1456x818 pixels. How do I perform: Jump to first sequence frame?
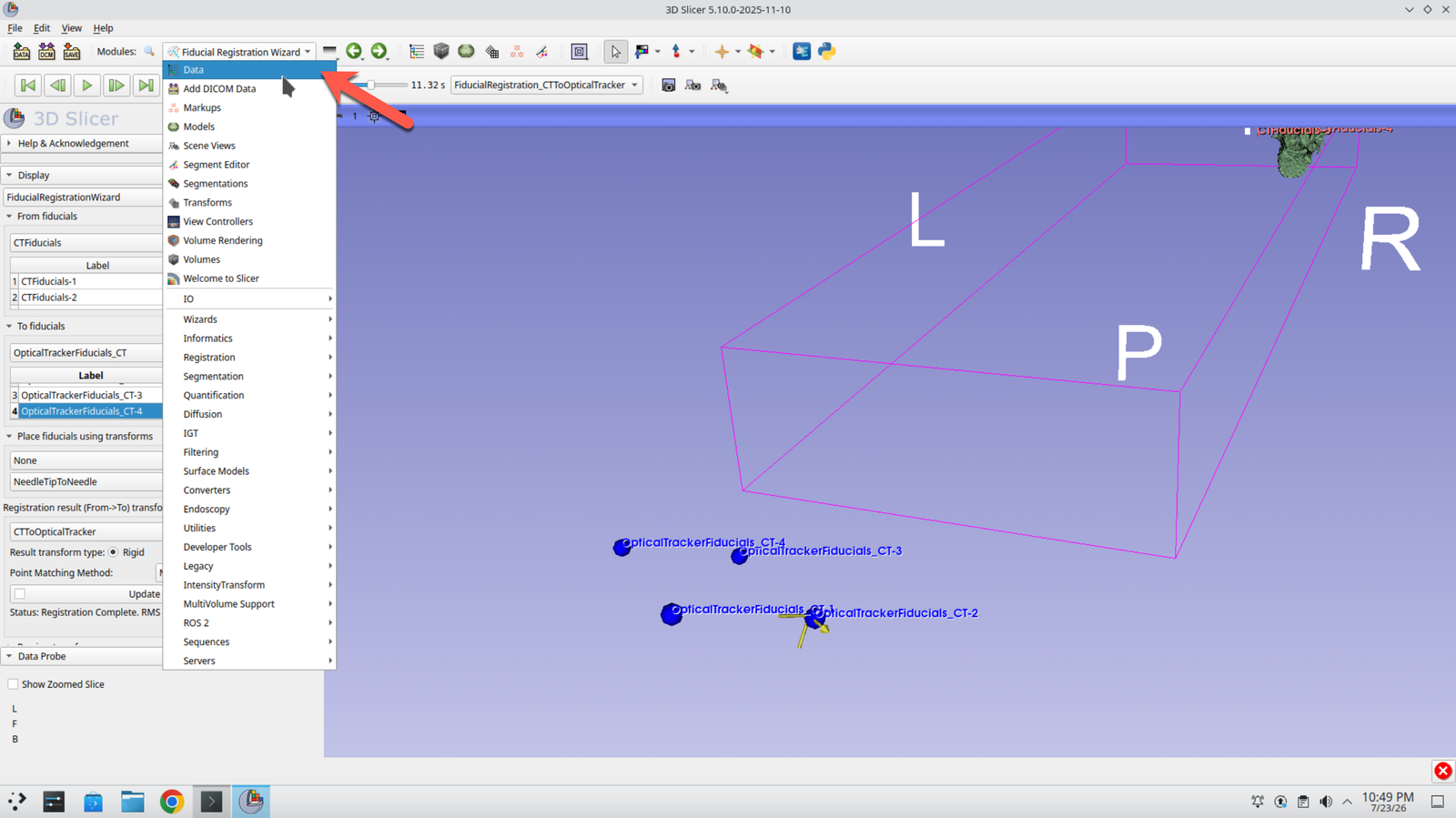pos(28,86)
